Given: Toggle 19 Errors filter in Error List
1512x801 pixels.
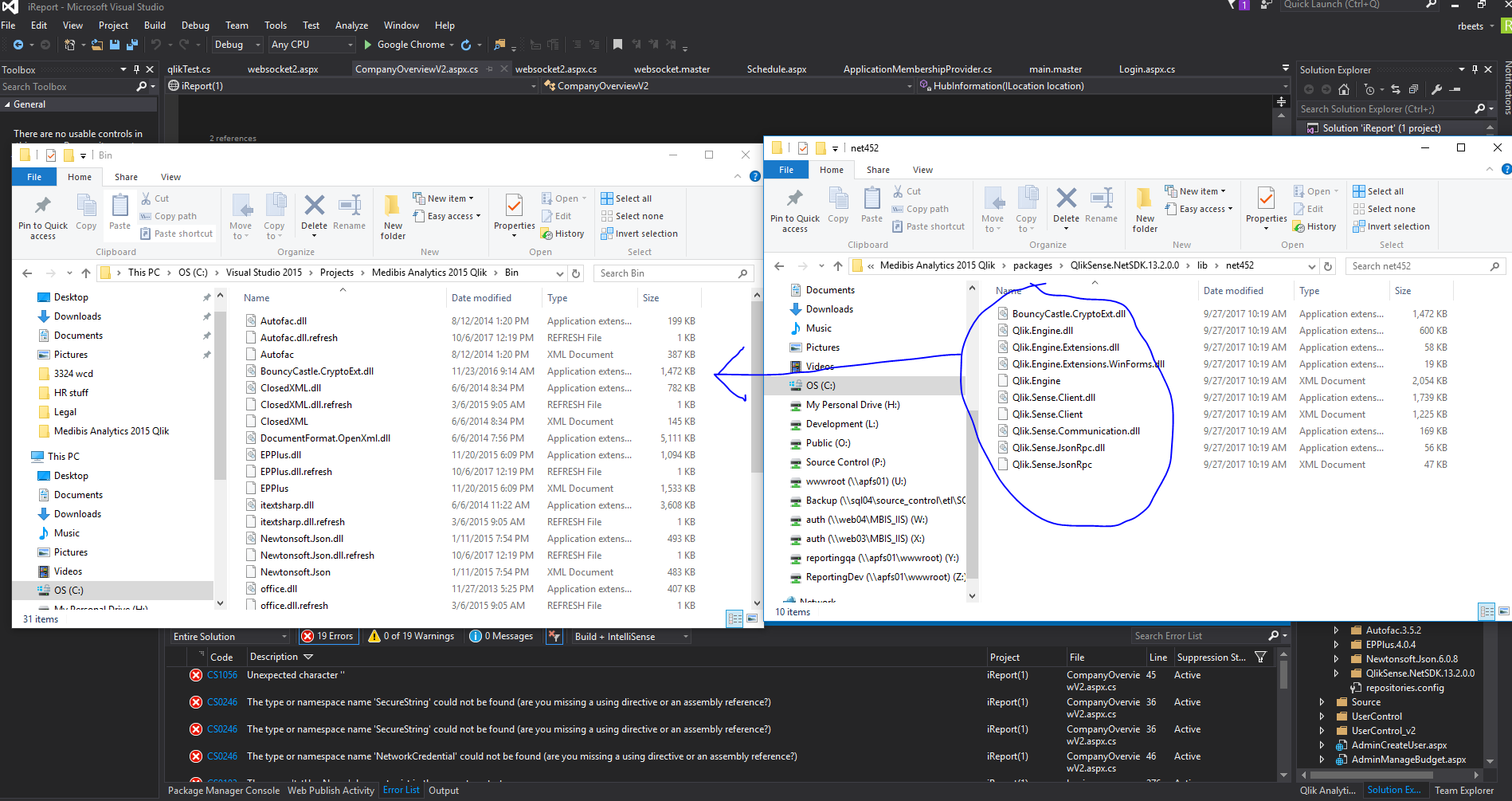Looking at the screenshot, I should [327, 636].
